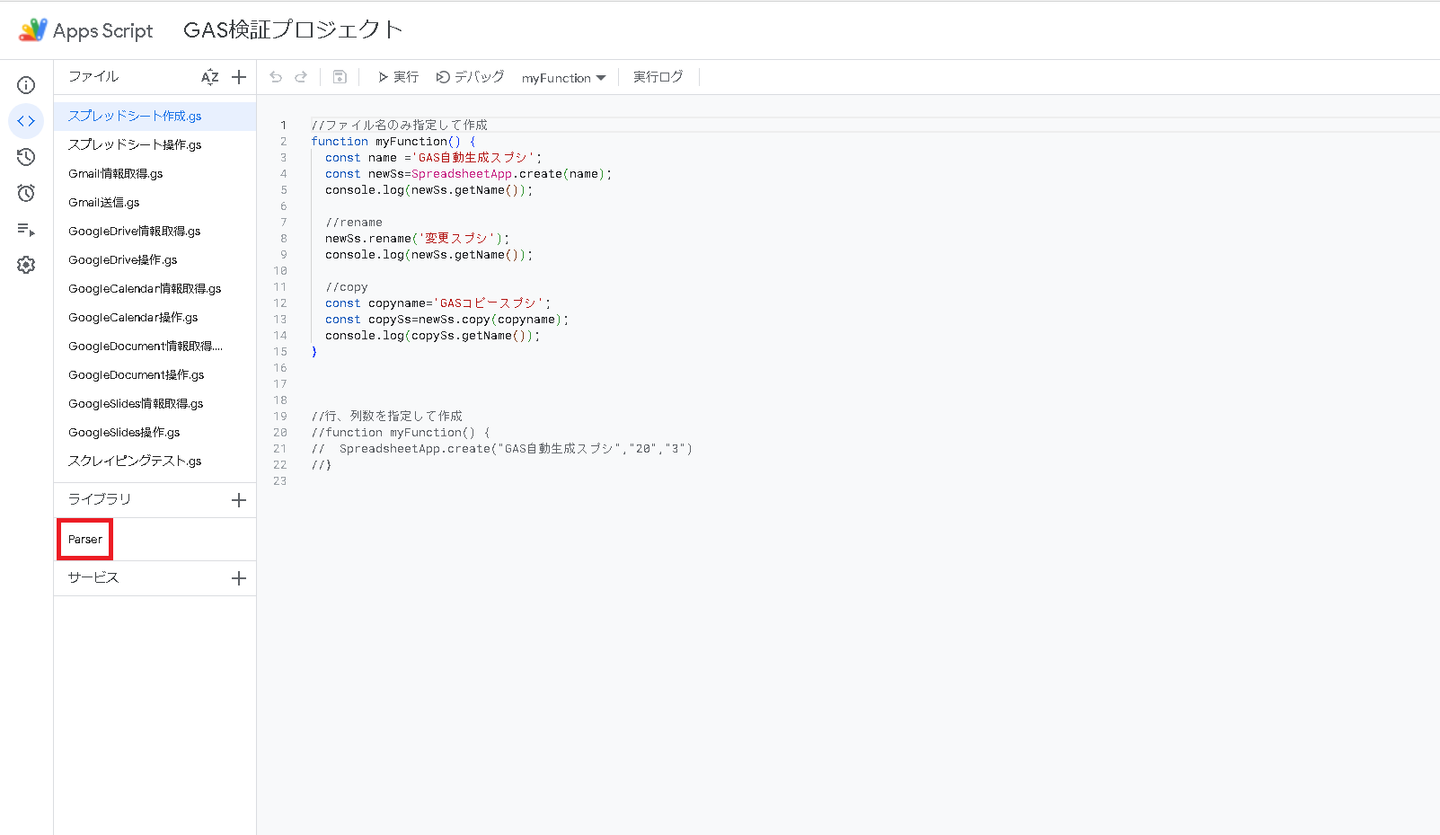Click the GAS検証プロジェクト project title
Viewport: 1440px width, 835px height.
tap(293, 30)
